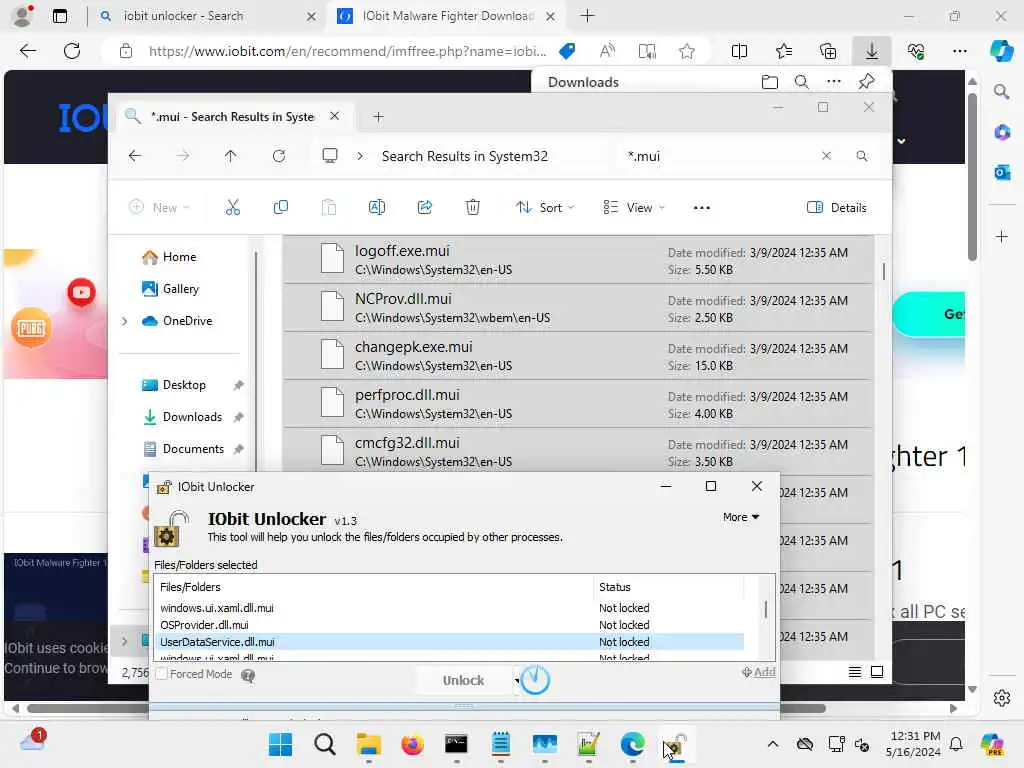The width and height of the screenshot is (1024, 768).
Task: Add page to favorites star in address bar
Action: pos(686,51)
